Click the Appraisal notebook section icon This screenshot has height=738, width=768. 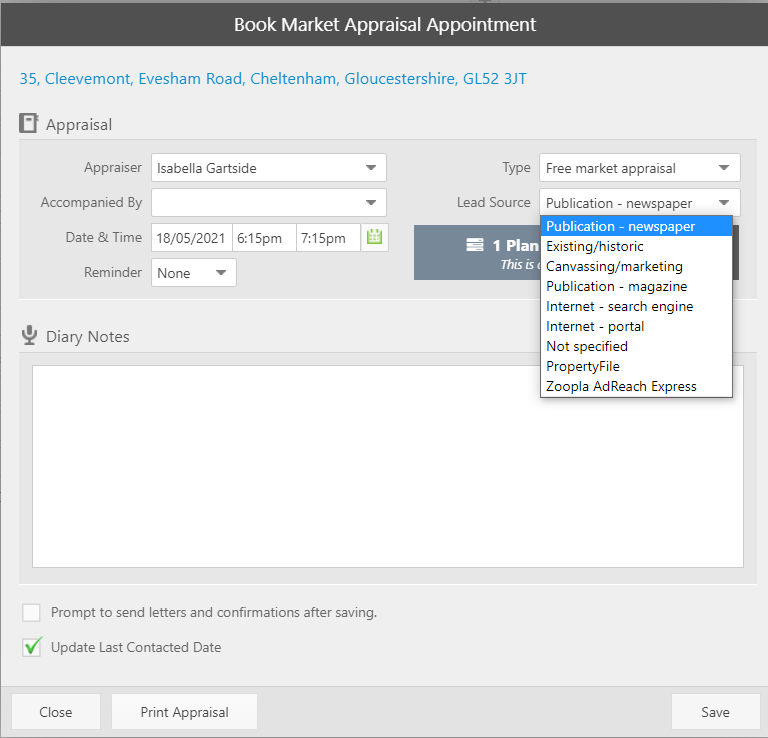click(28, 123)
